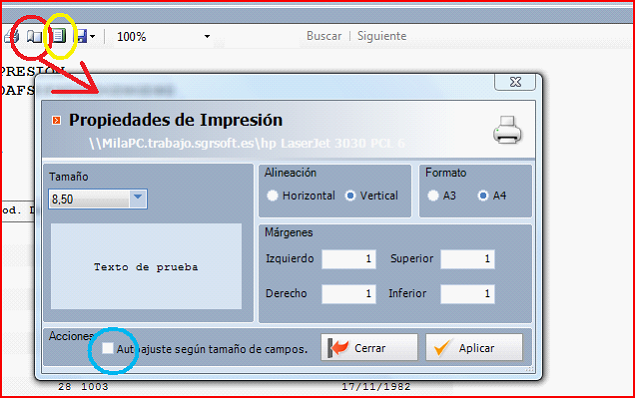This screenshot has width=636, height=399.
Task: Click the Izquierdo margin field
Action: click(x=349, y=259)
